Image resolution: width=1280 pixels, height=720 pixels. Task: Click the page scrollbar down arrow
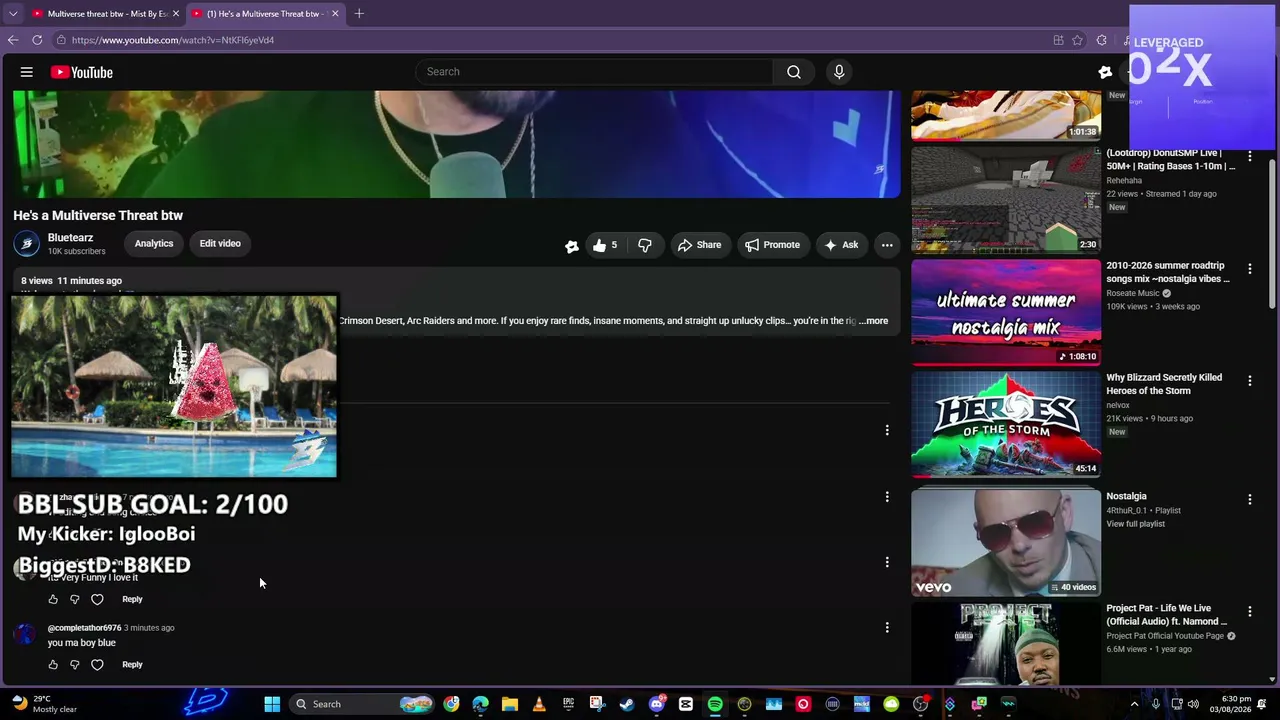1273,679
